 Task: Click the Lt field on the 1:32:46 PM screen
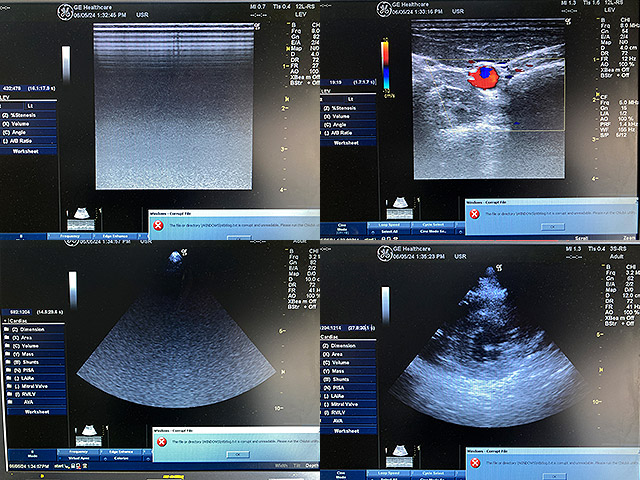click(40, 106)
